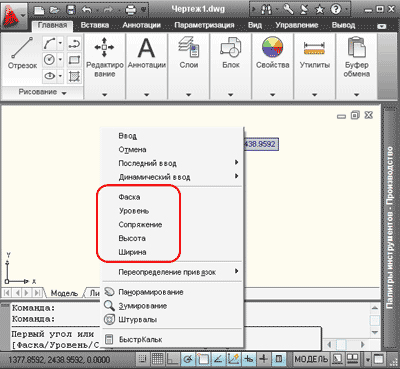Select the polyline tool in Рисование panel
The image size is (400, 369).
point(74,43)
